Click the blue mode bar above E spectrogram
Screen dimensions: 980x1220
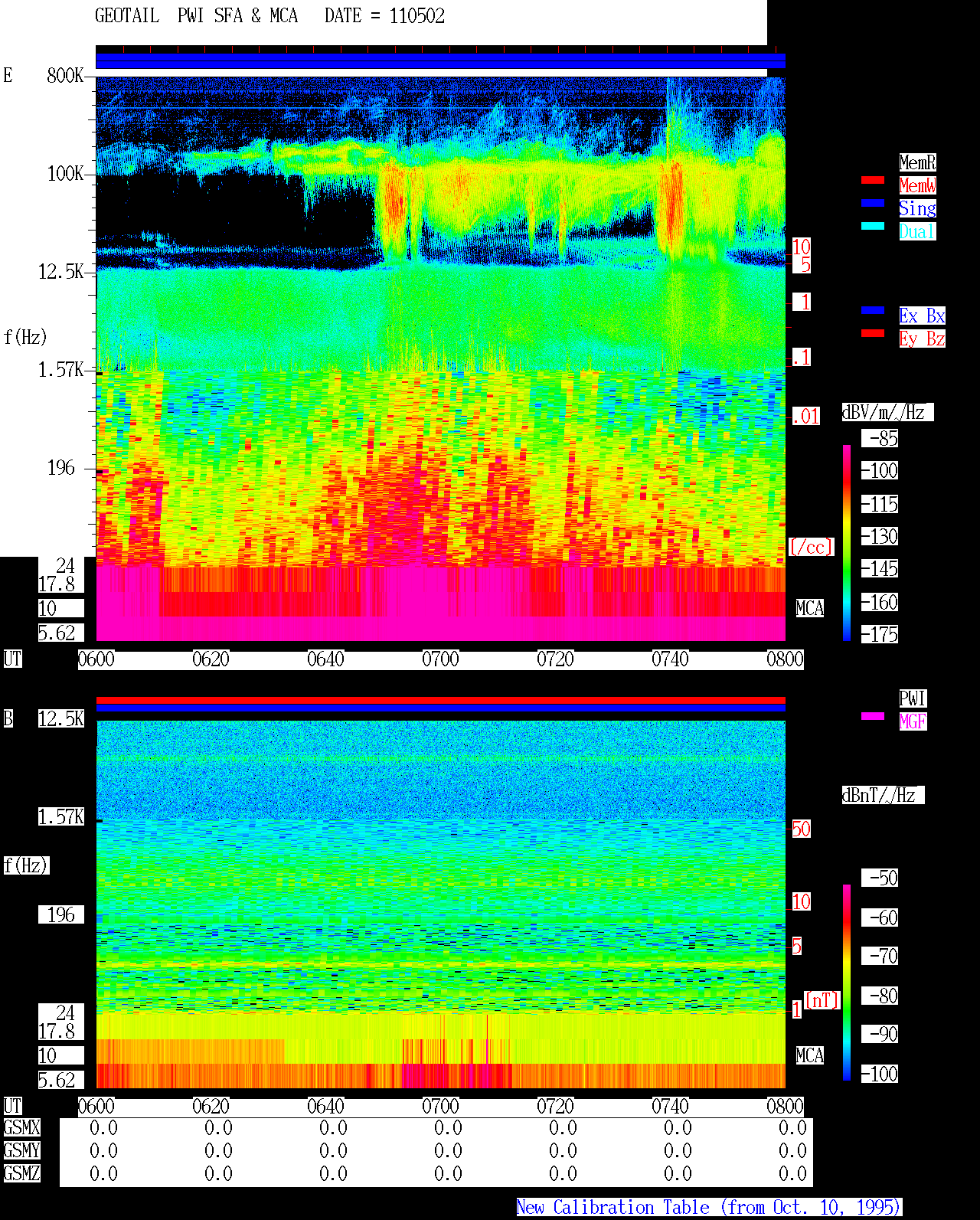coord(441,61)
